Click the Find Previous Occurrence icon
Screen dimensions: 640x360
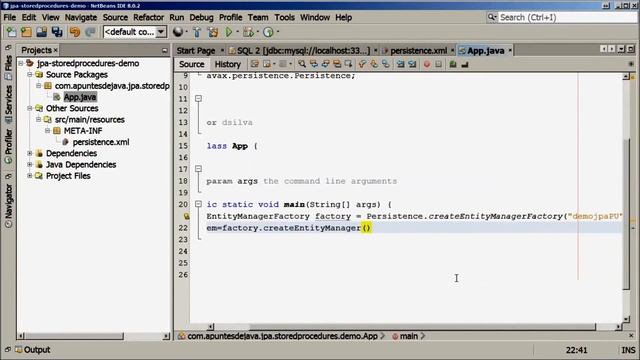point(313,64)
